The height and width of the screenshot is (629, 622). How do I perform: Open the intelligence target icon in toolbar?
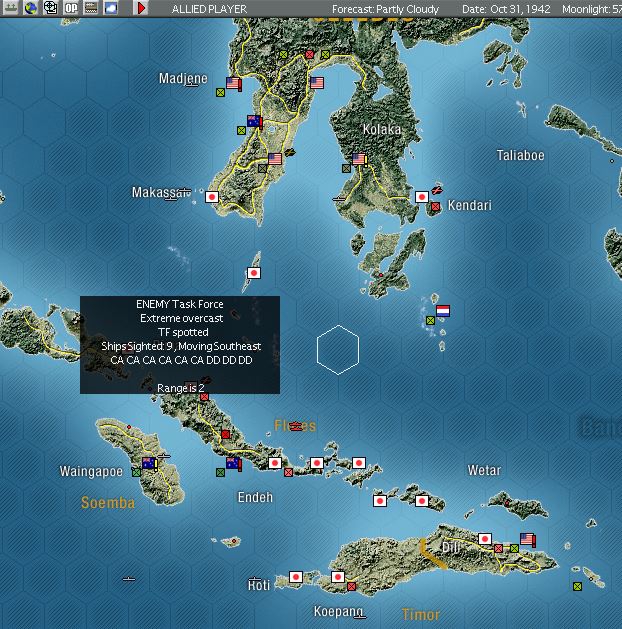pyautogui.click(x=51, y=8)
